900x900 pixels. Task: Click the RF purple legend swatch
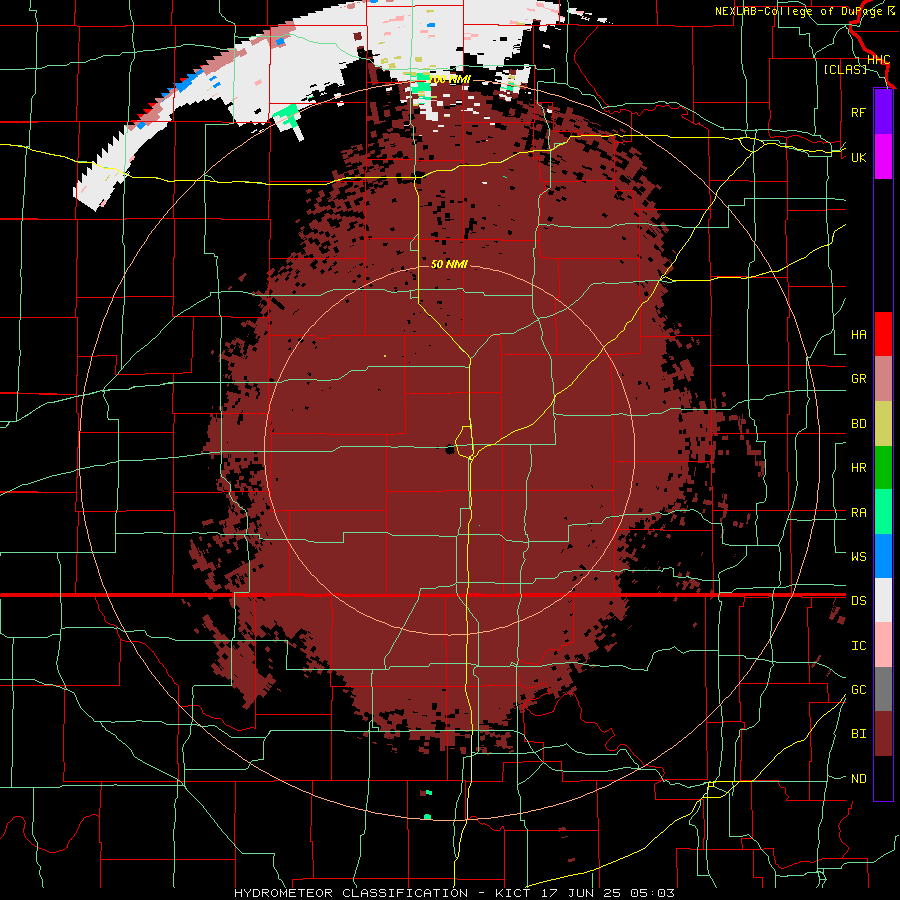(883, 112)
